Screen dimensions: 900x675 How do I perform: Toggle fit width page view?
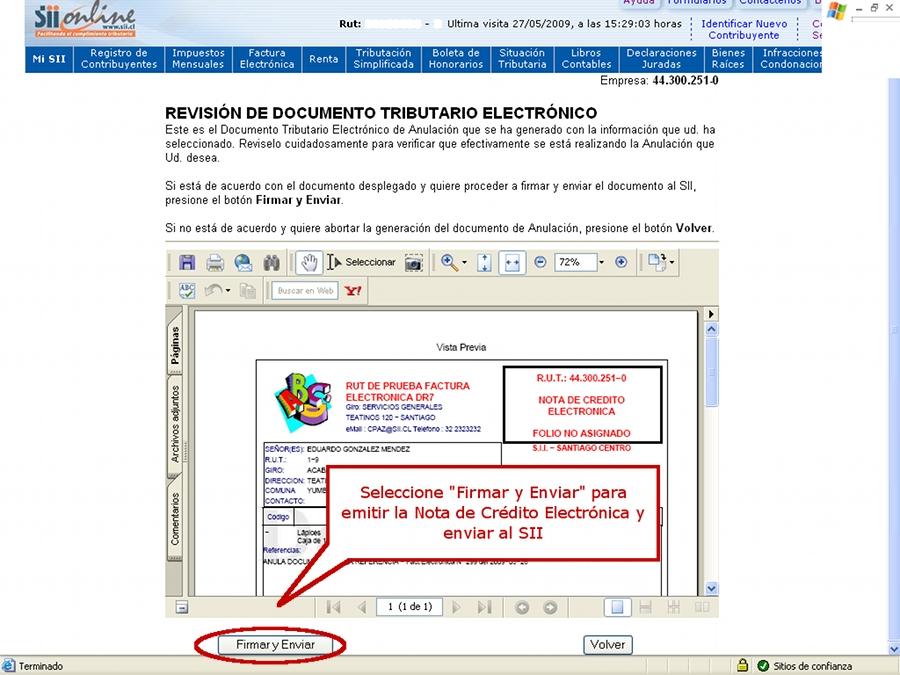point(512,262)
